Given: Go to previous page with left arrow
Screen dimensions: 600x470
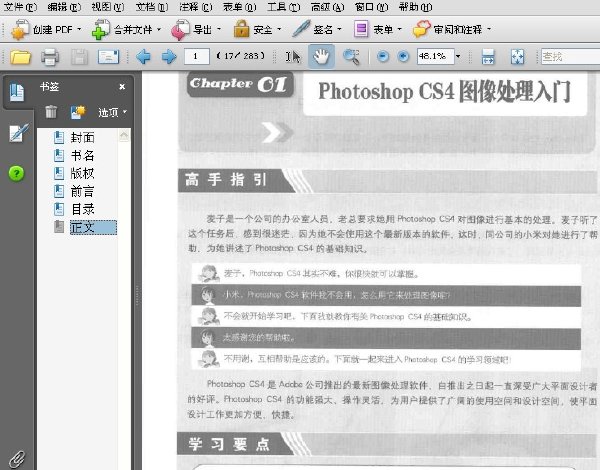Looking at the screenshot, I should (143, 57).
